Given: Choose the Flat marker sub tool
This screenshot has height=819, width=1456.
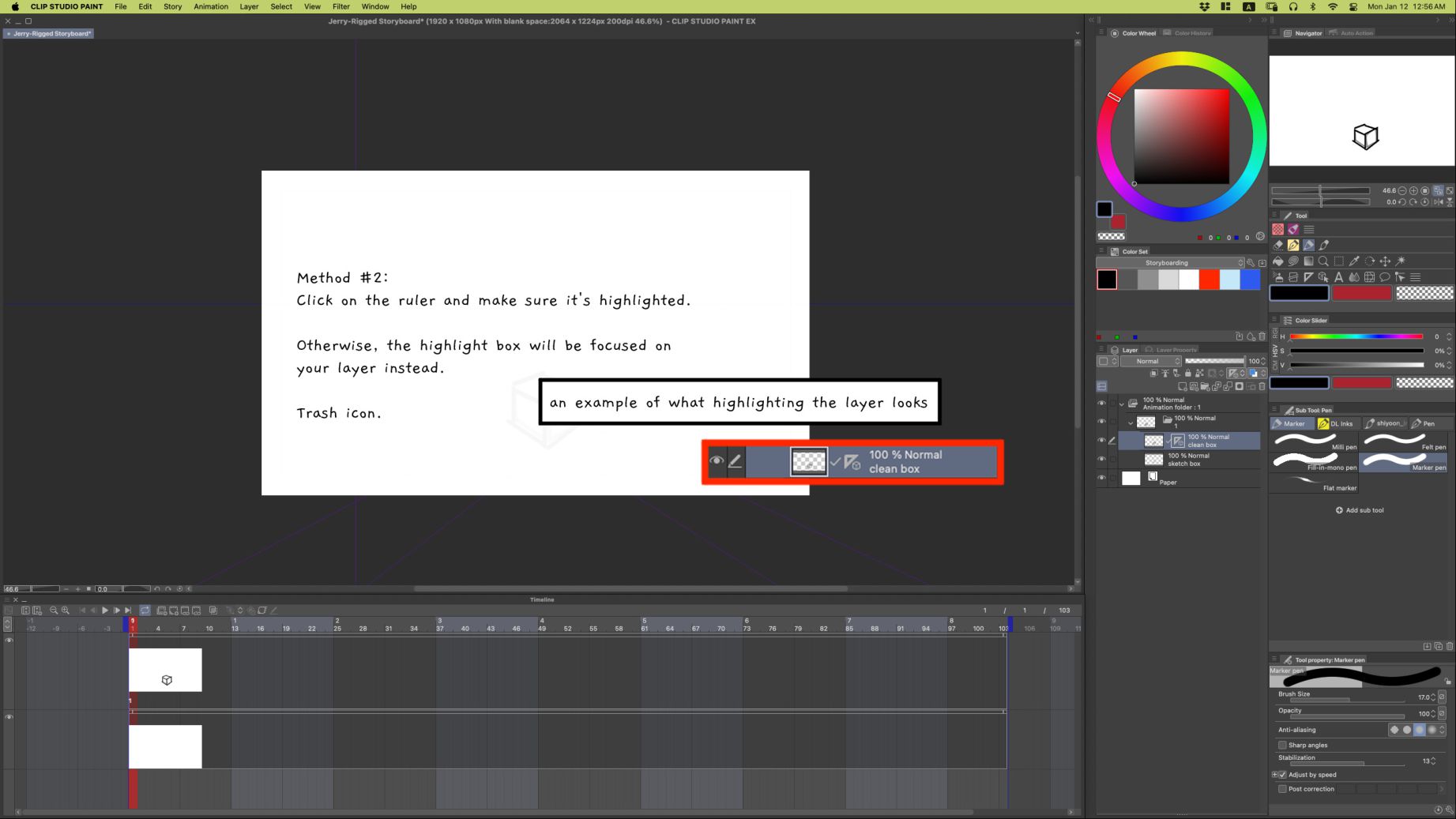Looking at the screenshot, I should pos(1315,483).
